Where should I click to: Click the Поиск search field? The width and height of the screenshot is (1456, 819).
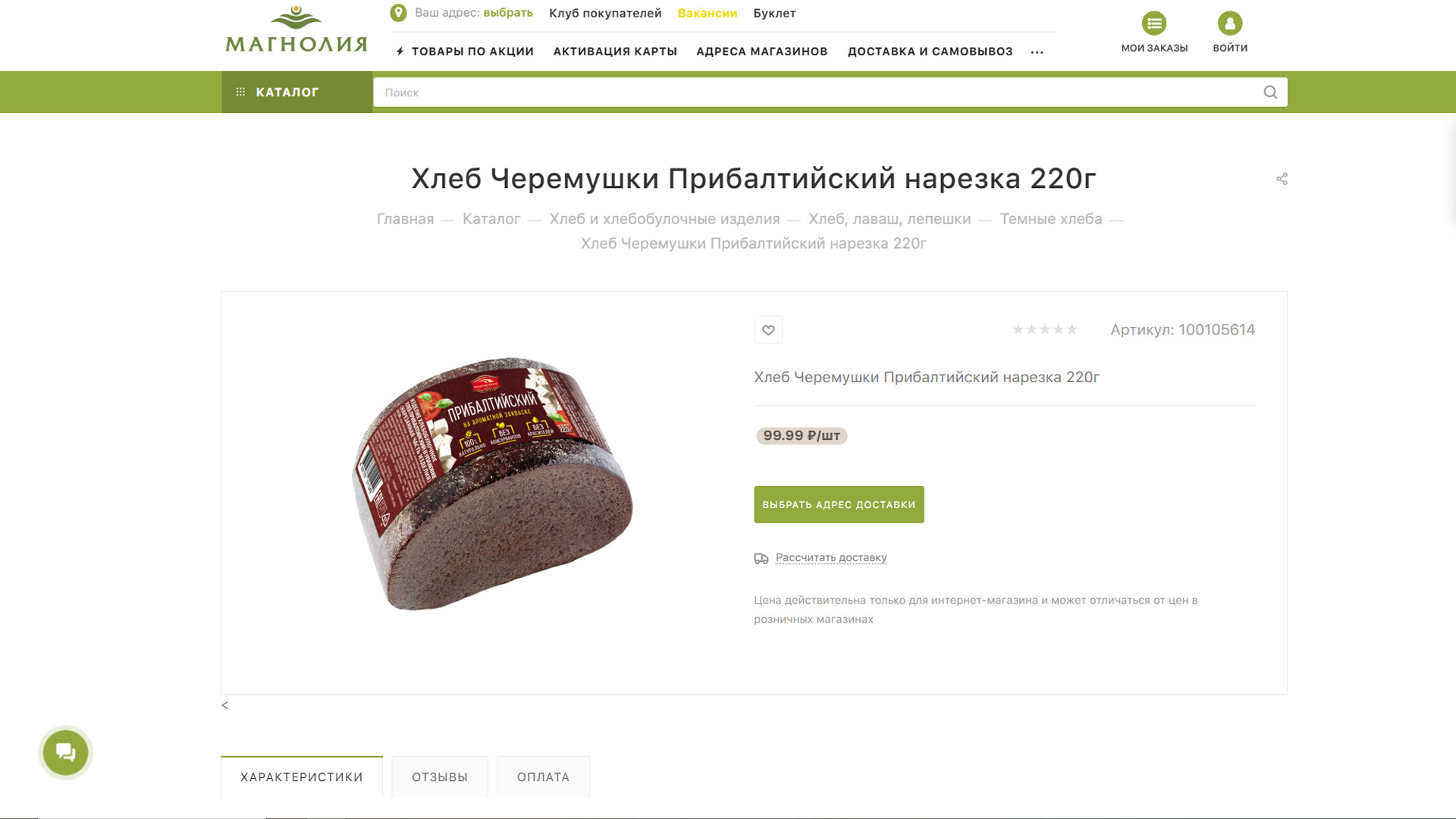coord(815,93)
